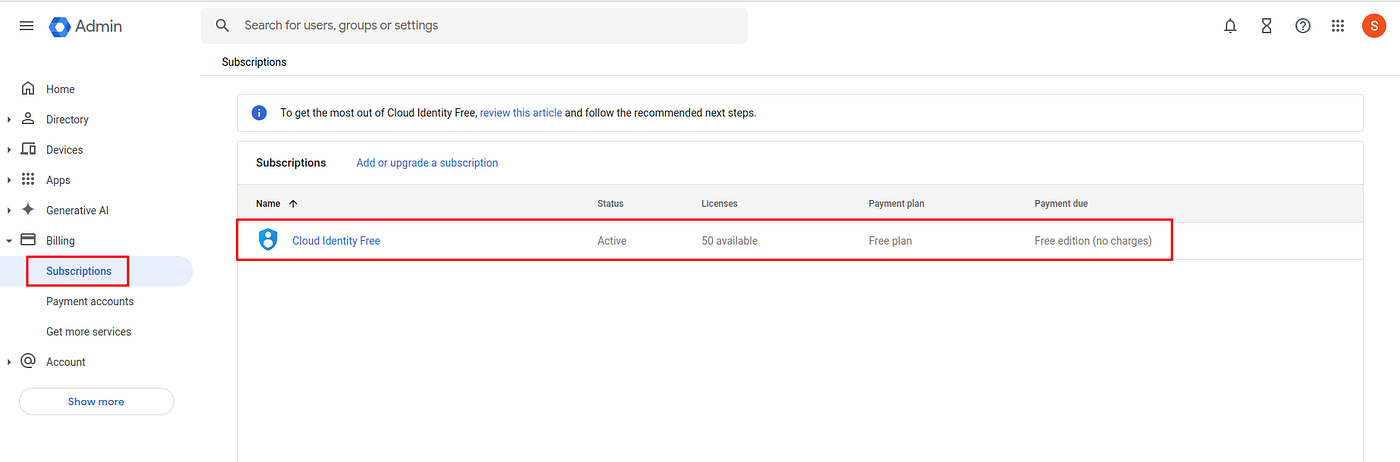Click Add or upgrade a subscription
The width and height of the screenshot is (1400, 462).
click(427, 162)
